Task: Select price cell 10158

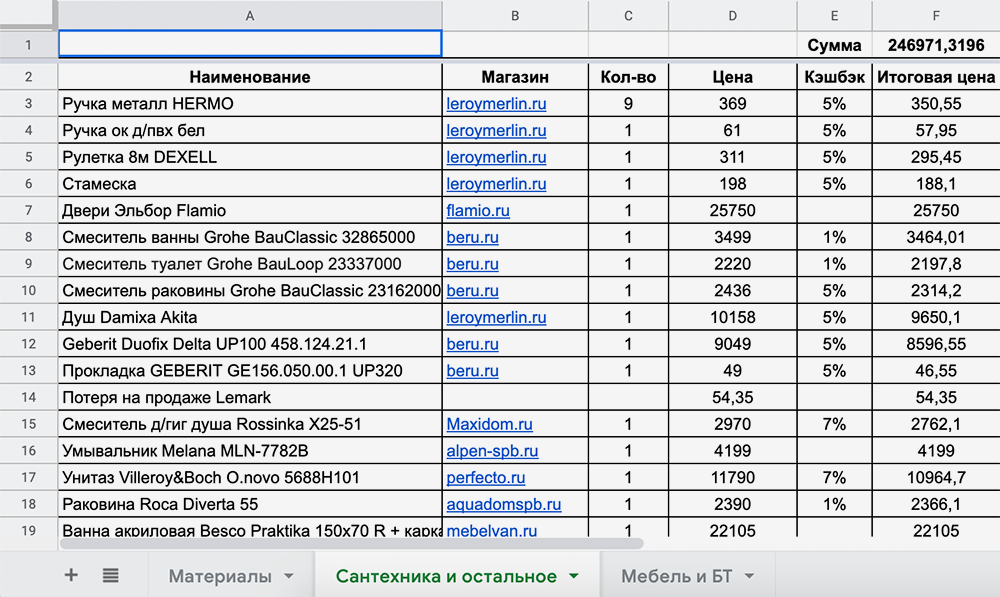Action: coord(732,317)
